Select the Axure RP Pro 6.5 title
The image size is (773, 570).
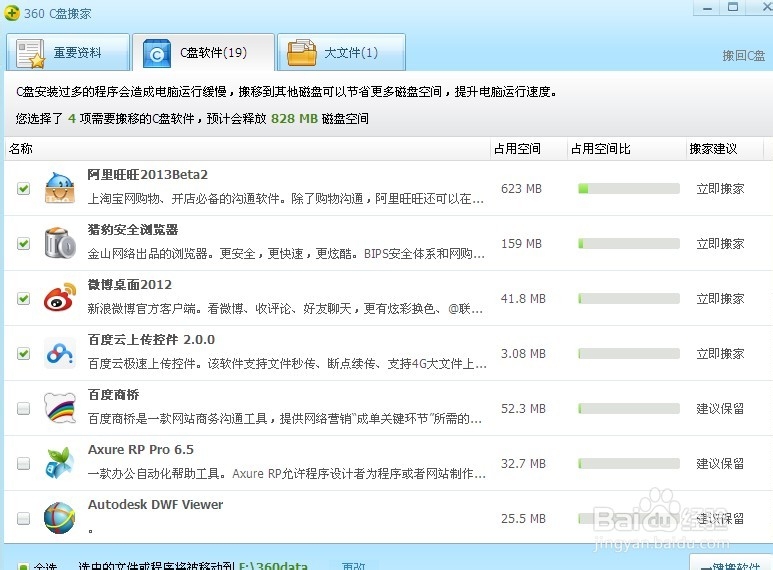[141, 450]
